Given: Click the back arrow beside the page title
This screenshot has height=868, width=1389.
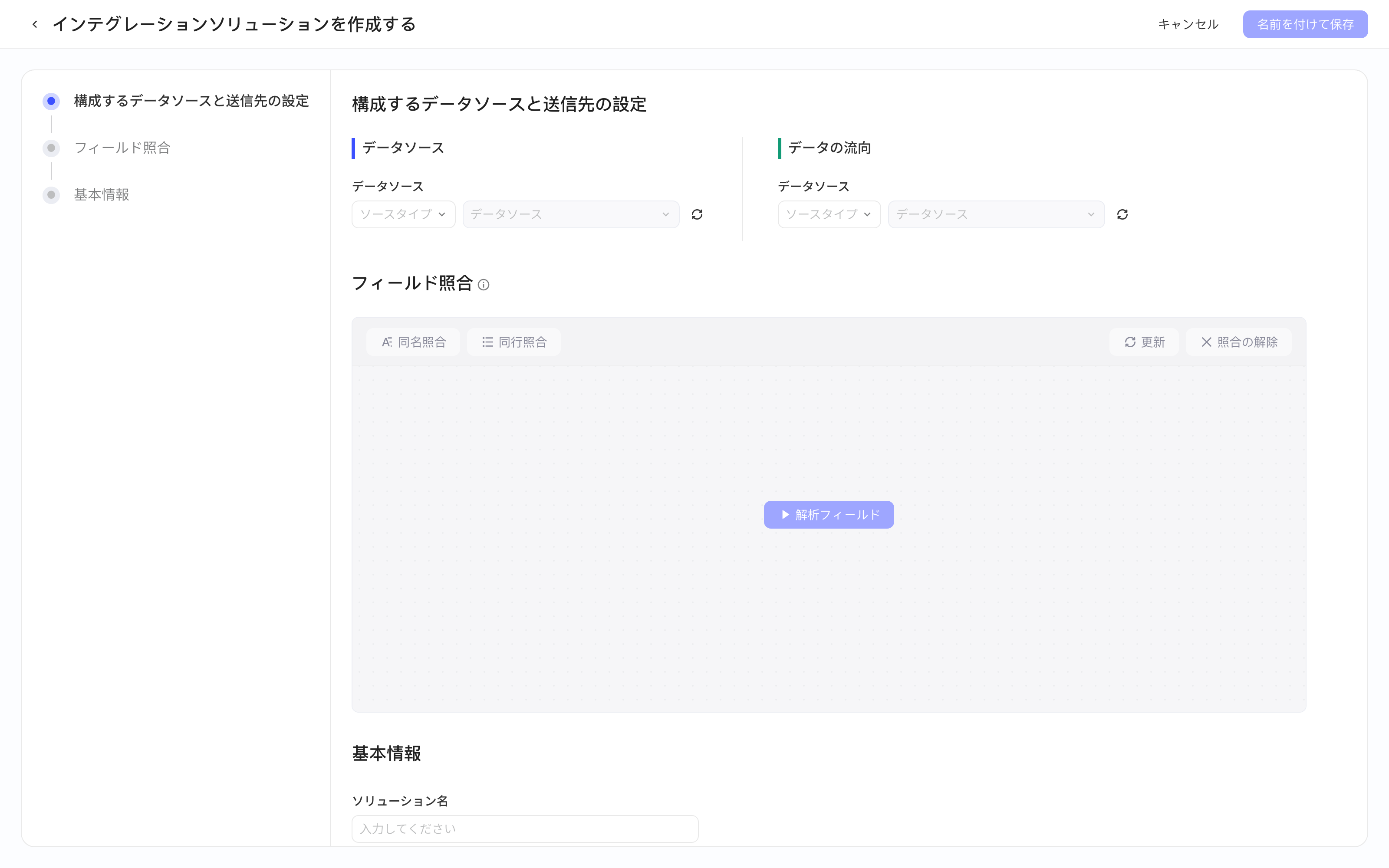Looking at the screenshot, I should pos(35,24).
